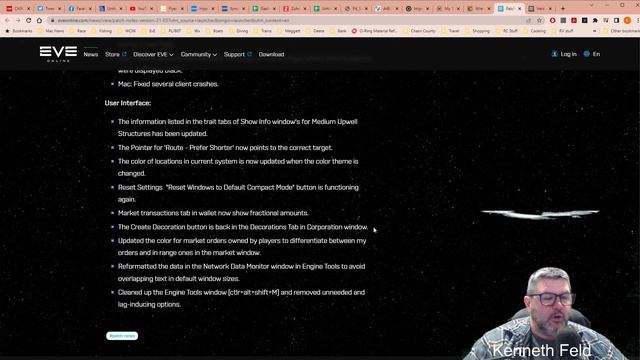Viewport: 640px width, 360px height.
Task: Expand the Community dropdown menu
Action: coord(198,54)
